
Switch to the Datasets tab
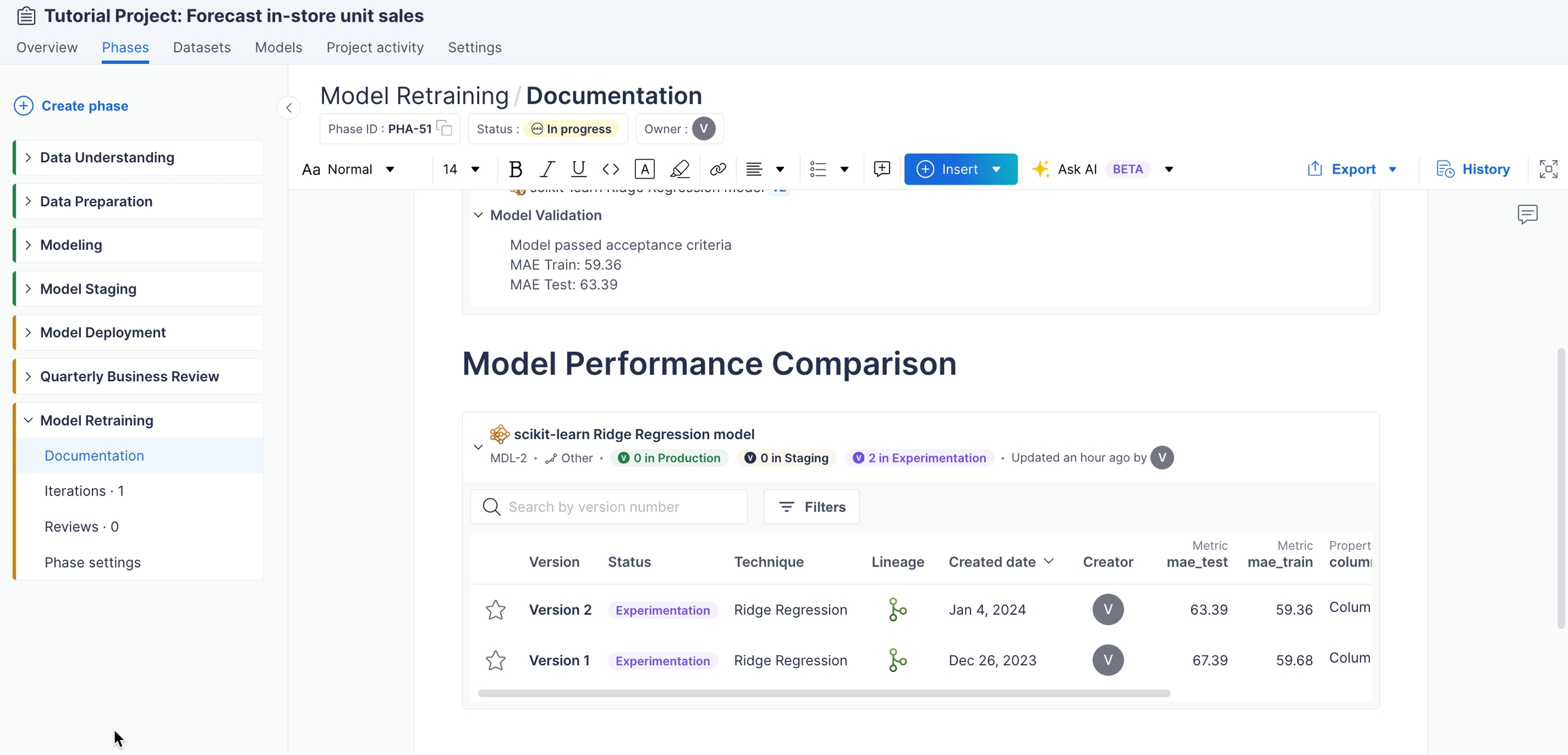pyautogui.click(x=201, y=47)
